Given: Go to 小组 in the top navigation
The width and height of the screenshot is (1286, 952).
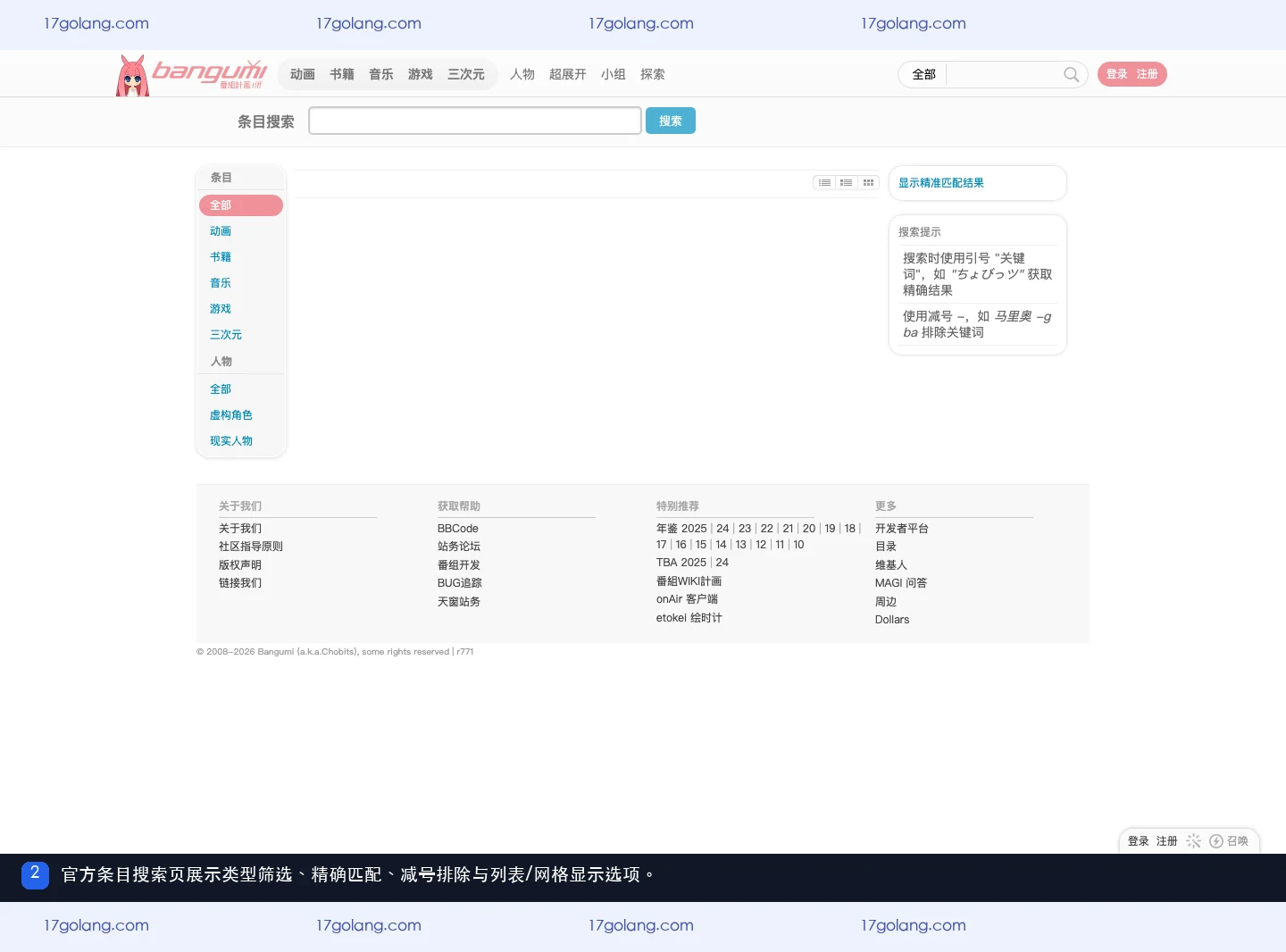Looking at the screenshot, I should 614,74.
